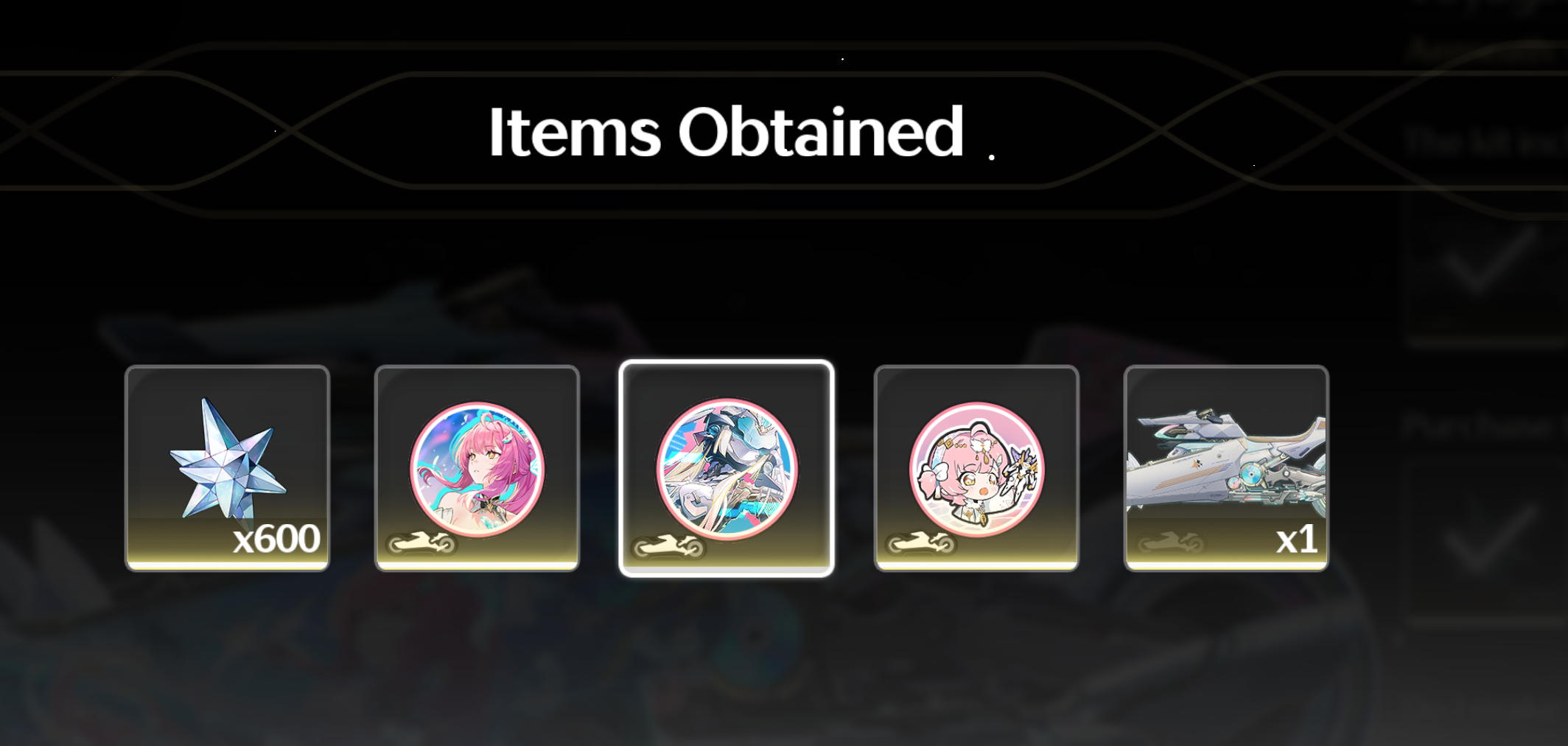
Task: Click the x1 quantity label
Action: click(x=1297, y=540)
